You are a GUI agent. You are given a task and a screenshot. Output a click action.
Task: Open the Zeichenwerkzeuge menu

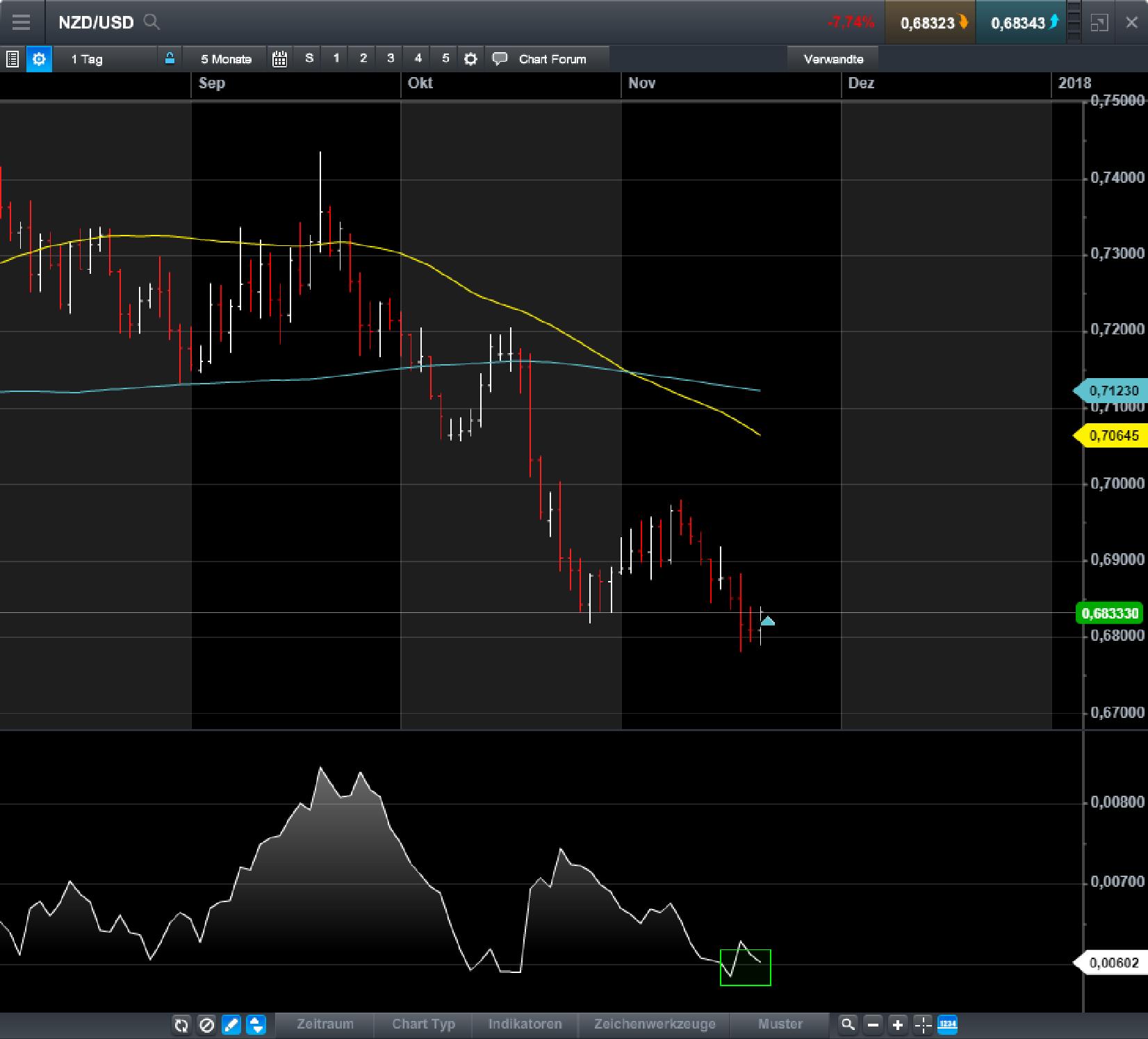click(x=653, y=1024)
